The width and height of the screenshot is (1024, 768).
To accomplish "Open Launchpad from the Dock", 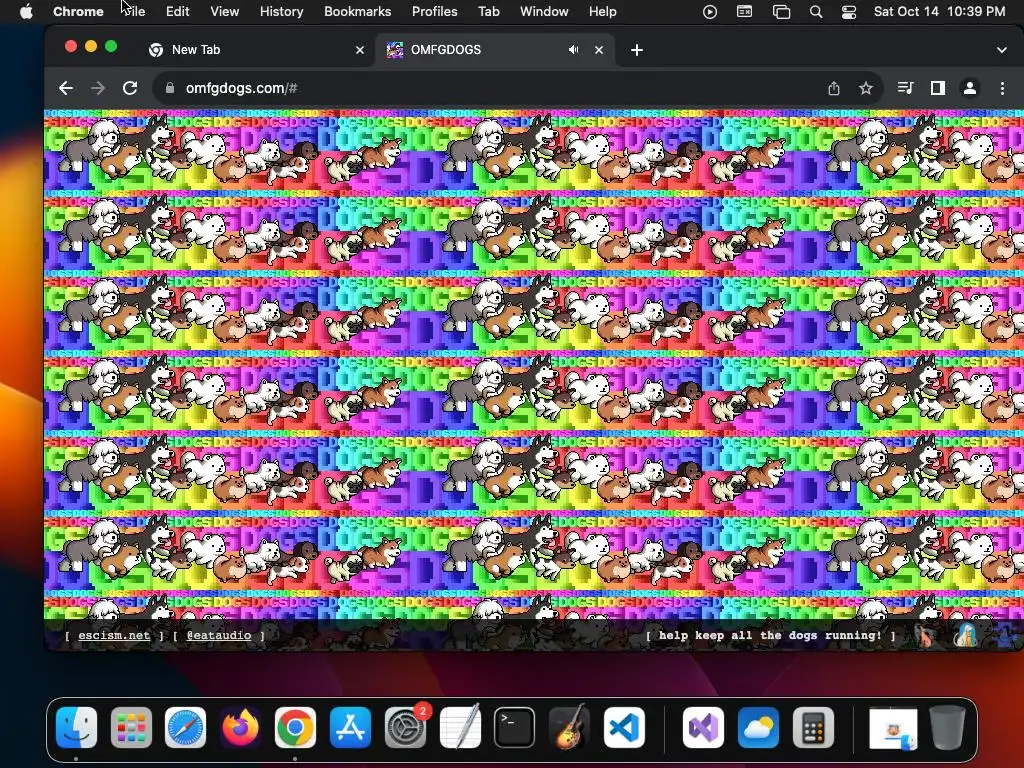I will [x=131, y=727].
